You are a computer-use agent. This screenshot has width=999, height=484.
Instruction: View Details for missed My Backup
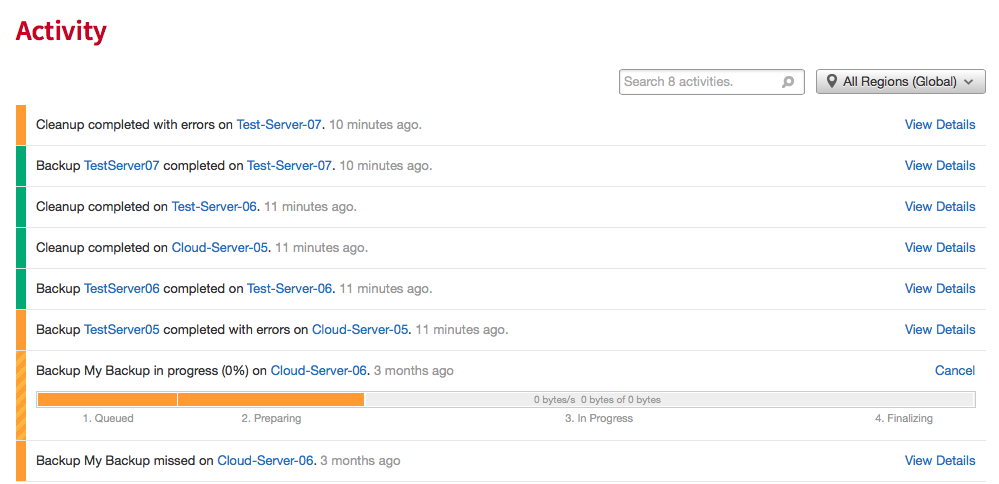[x=939, y=461]
